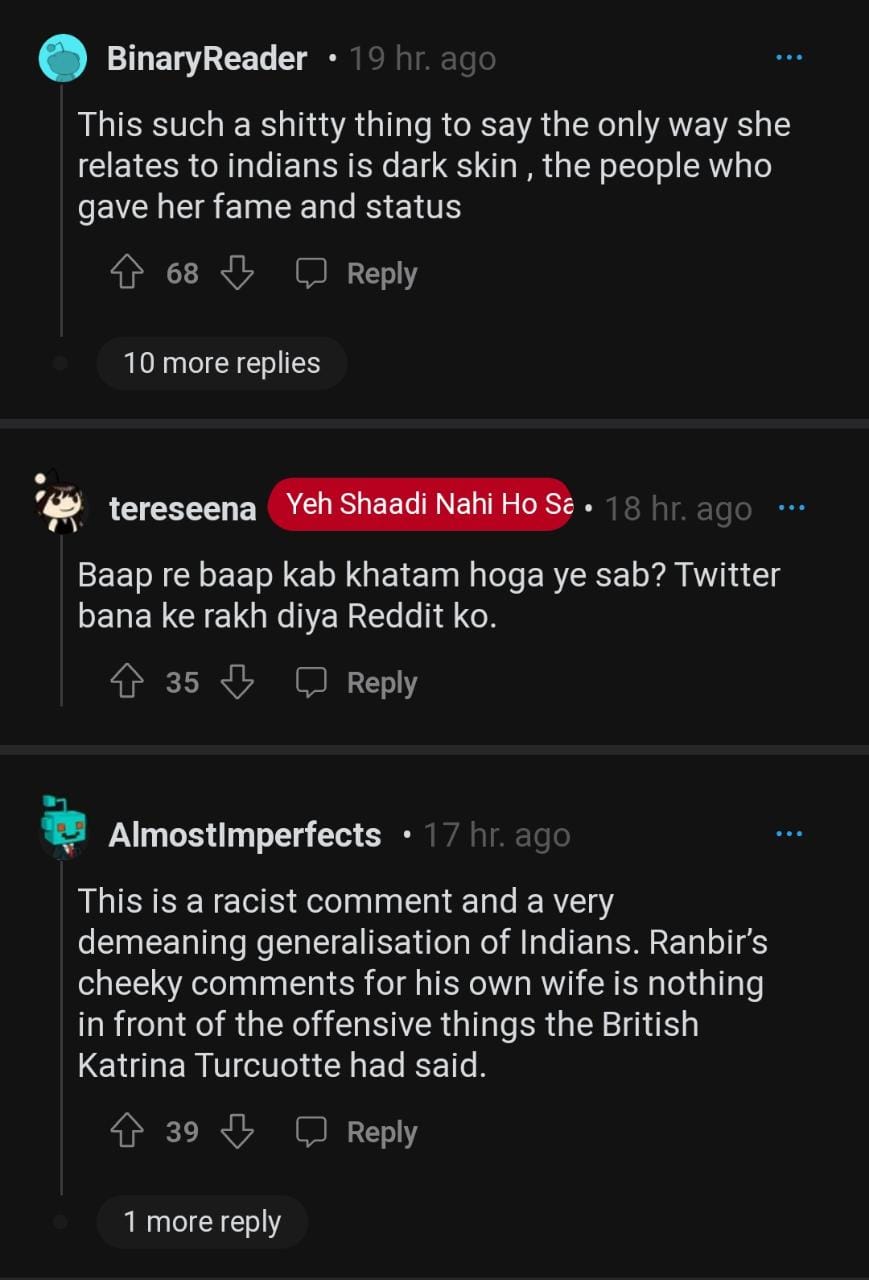
Task: Upvote tereseena's comment
Action: click(127, 682)
